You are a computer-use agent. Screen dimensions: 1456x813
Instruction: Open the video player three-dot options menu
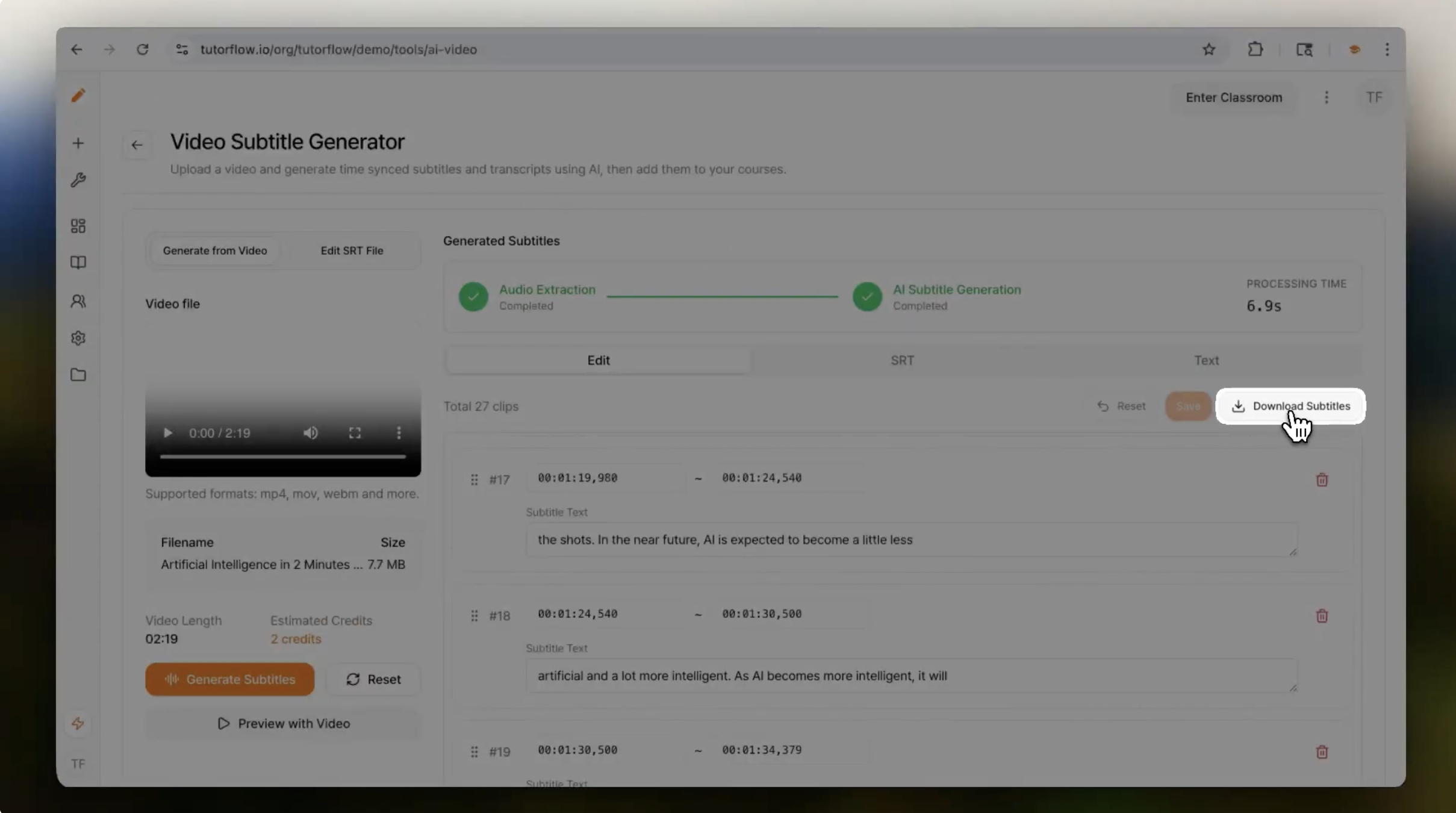tap(398, 433)
